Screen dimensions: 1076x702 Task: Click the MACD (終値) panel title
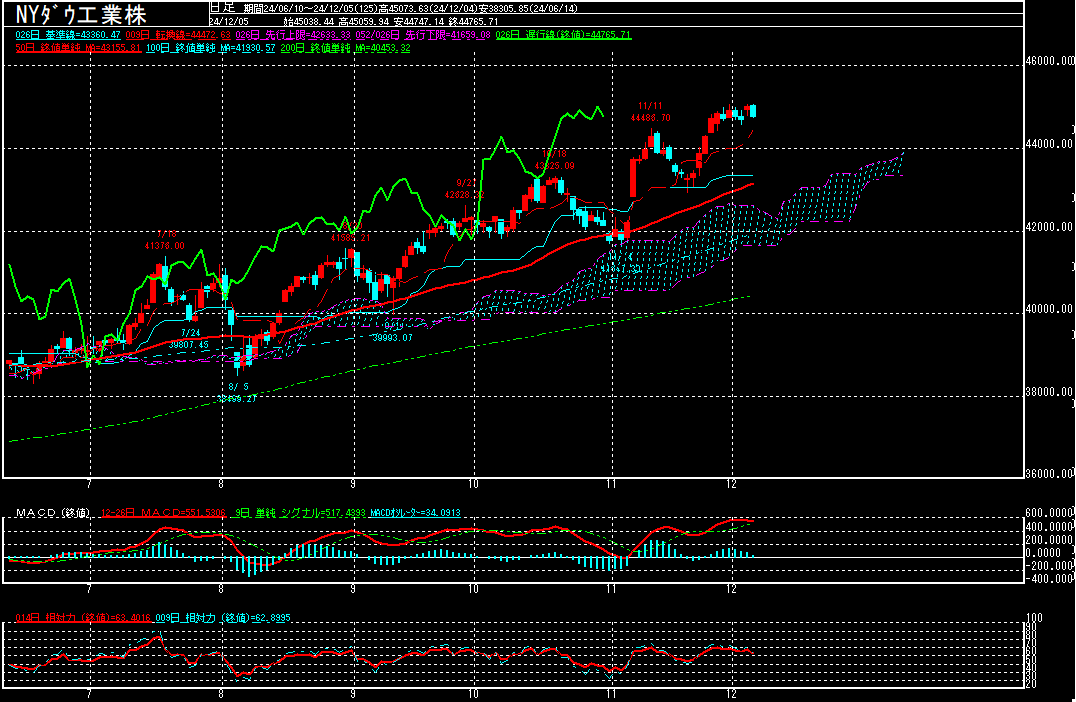pos(53,513)
